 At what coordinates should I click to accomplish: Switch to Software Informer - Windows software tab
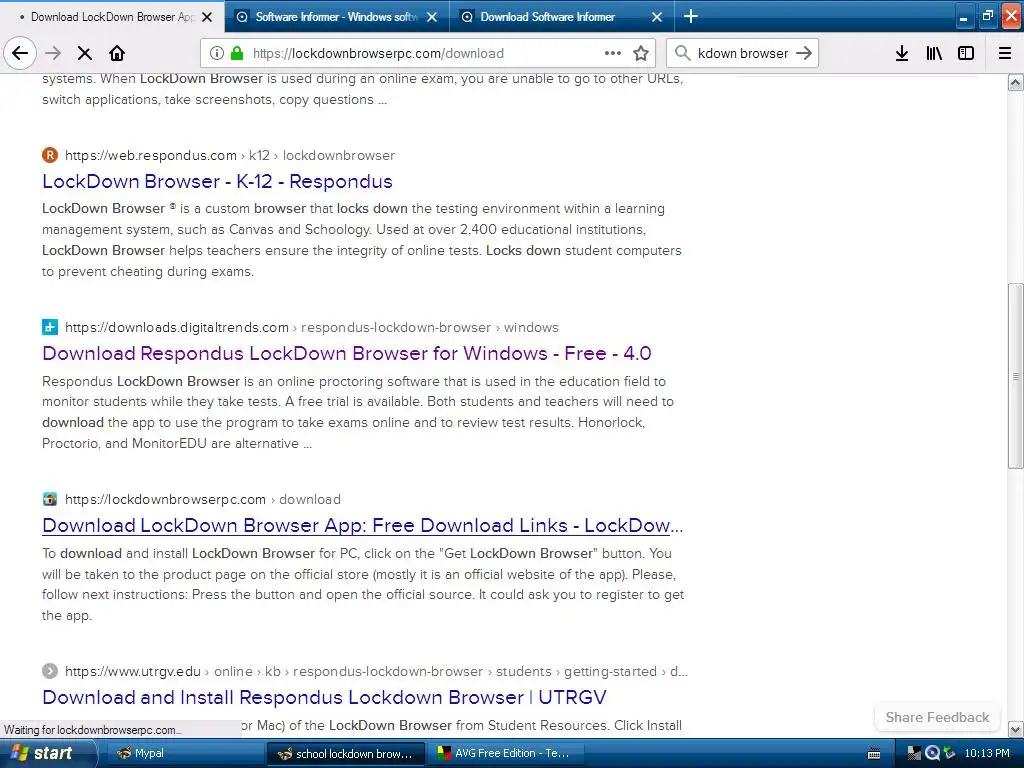click(x=337, y=16)
